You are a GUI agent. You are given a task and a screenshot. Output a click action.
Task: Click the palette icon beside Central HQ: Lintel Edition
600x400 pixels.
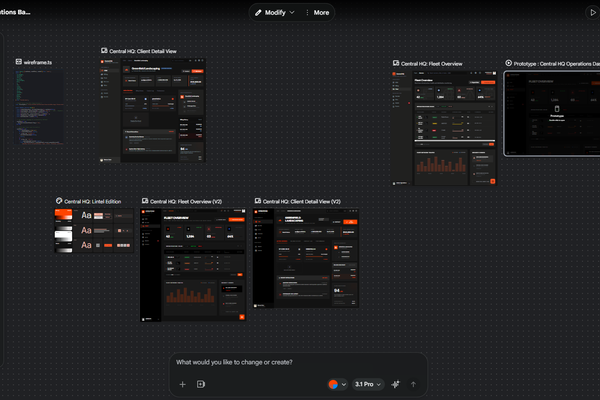[x=59, y=201]
